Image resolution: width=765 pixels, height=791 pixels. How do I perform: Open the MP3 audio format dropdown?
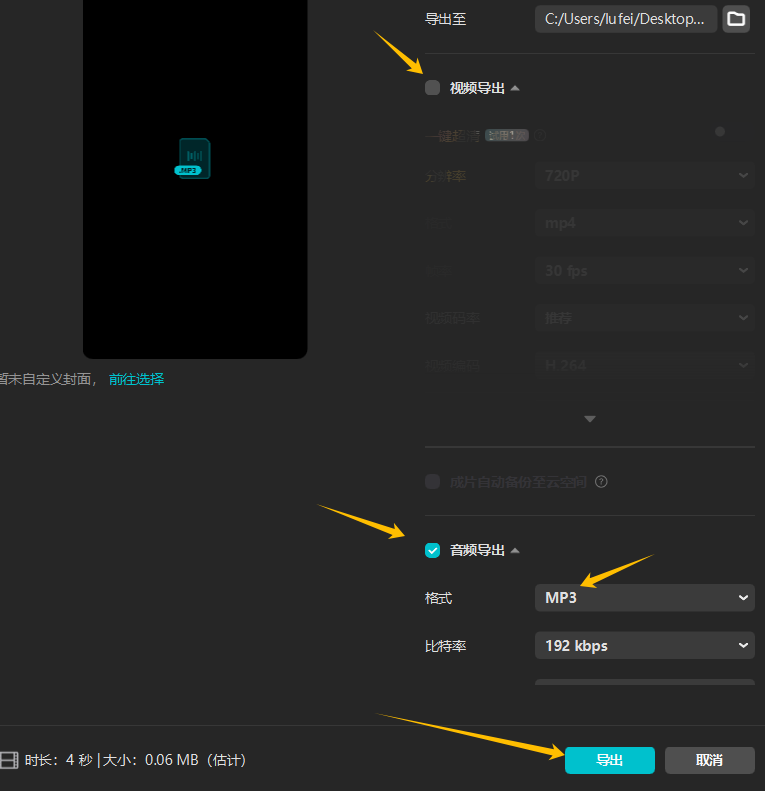tap(644, 598)
